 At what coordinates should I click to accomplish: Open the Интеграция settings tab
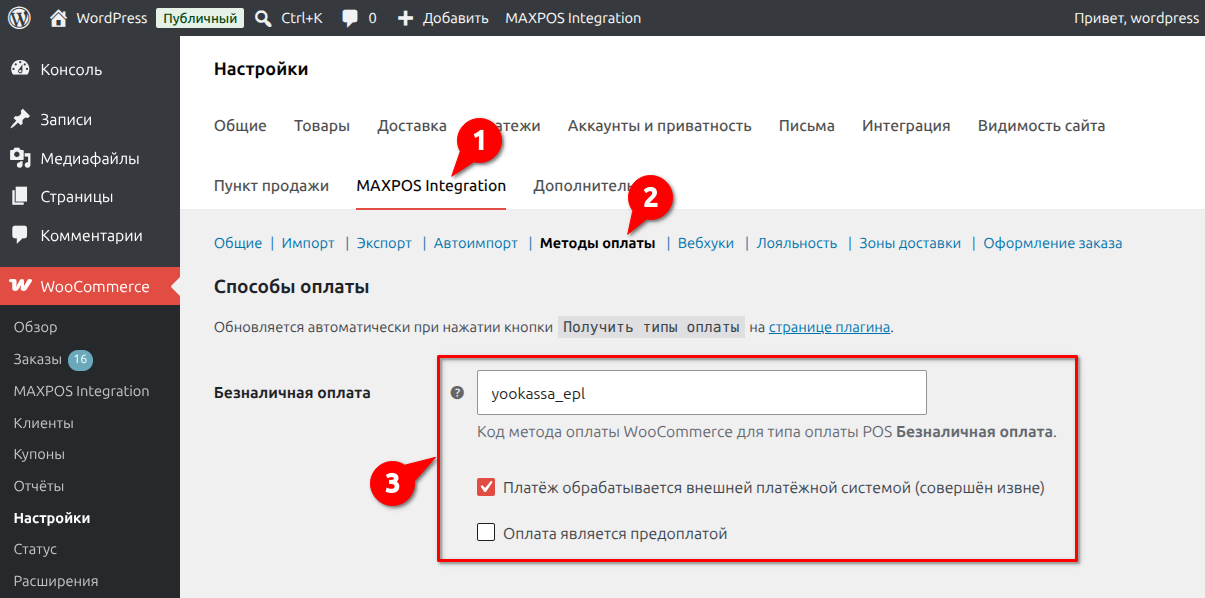(906, 126)
